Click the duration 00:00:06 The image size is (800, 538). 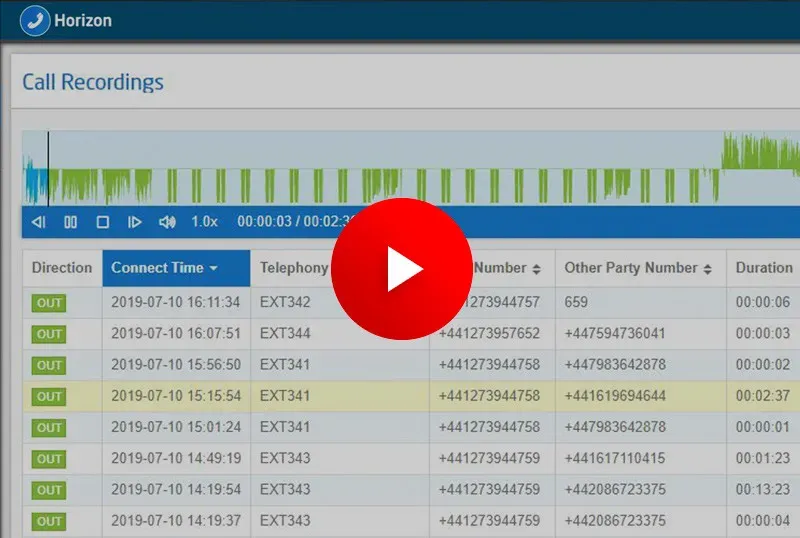pyautogui.click(x=763, y=302)
